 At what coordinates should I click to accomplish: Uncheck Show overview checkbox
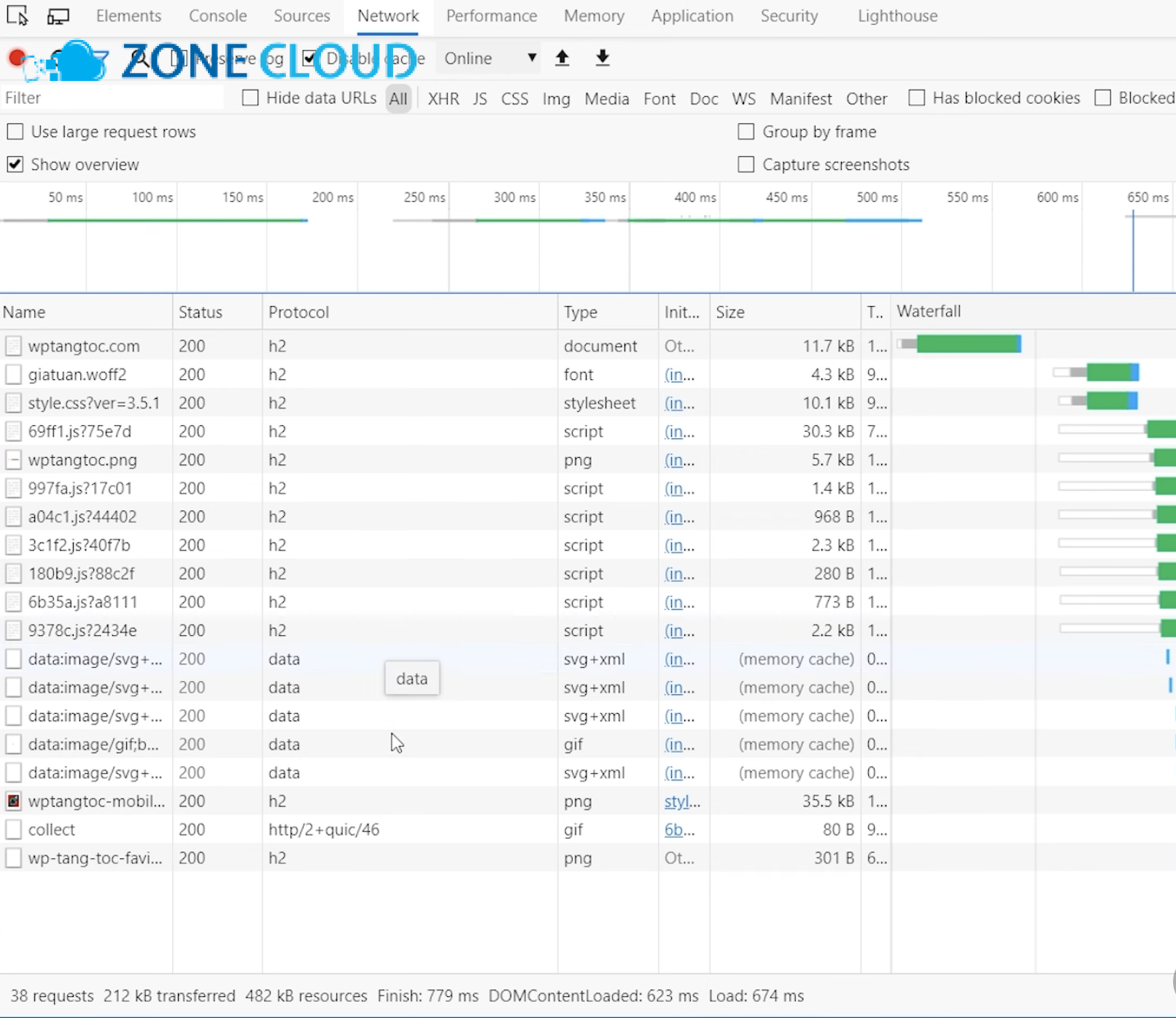pos(15,164)
